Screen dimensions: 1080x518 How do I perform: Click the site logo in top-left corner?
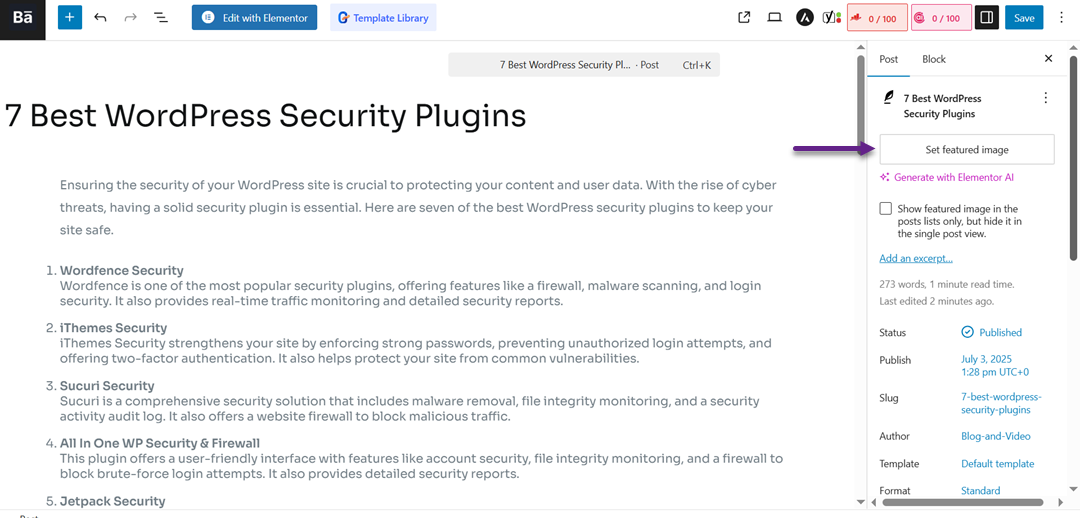(x=22, y=18)
